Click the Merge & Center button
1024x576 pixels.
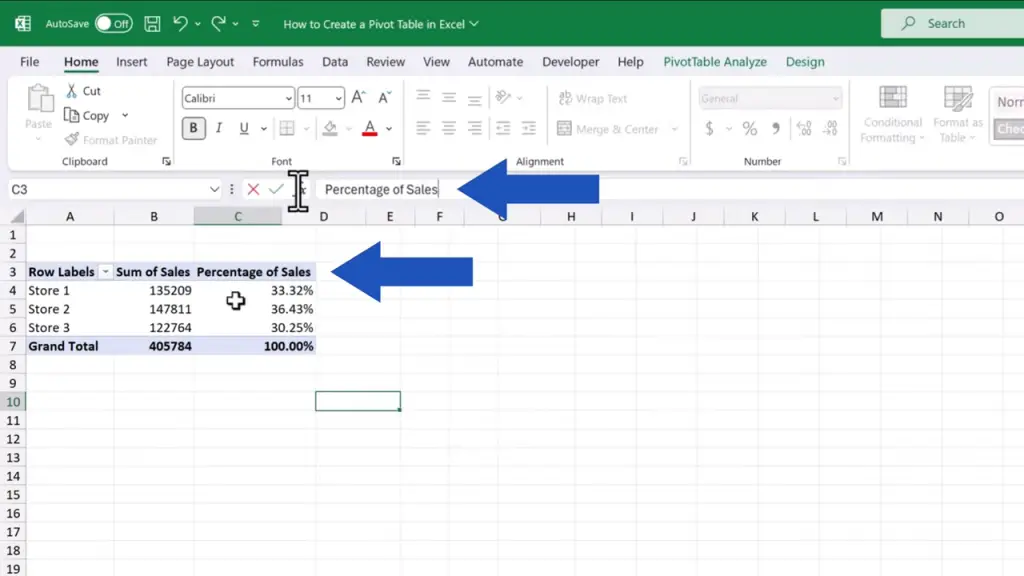tap(607, 129)
